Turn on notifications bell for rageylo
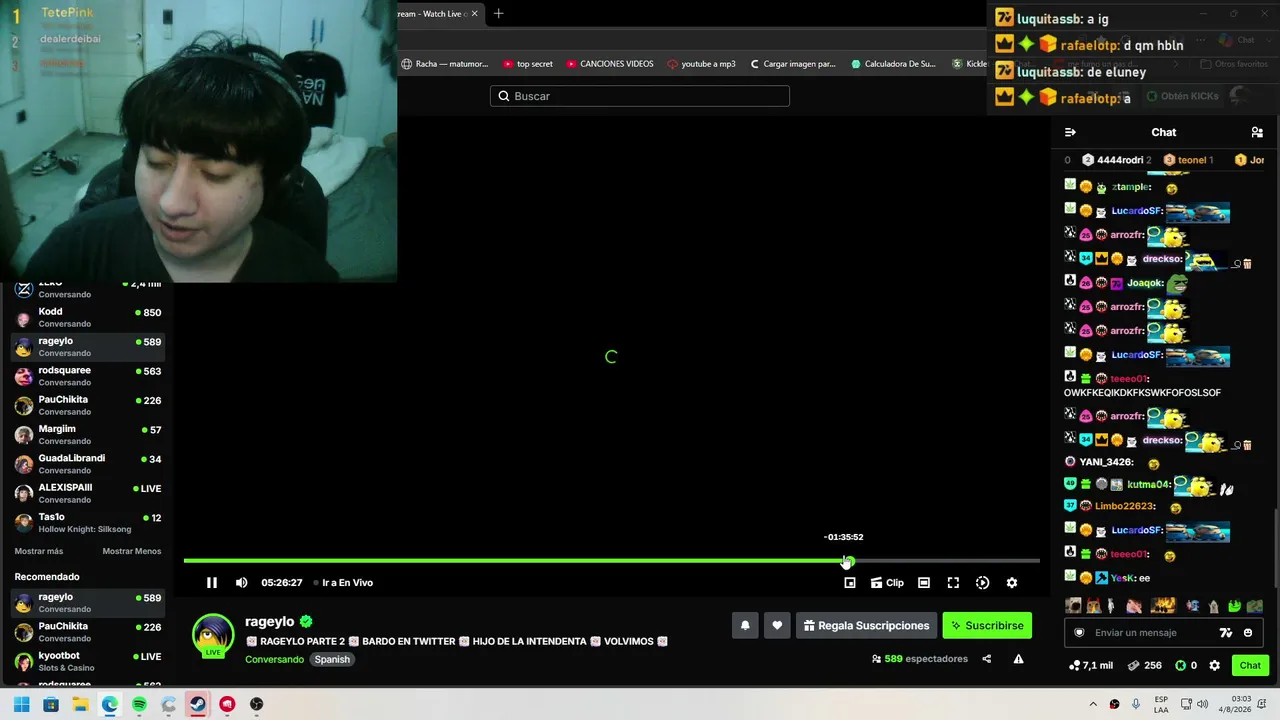 (x=745, y=626)
